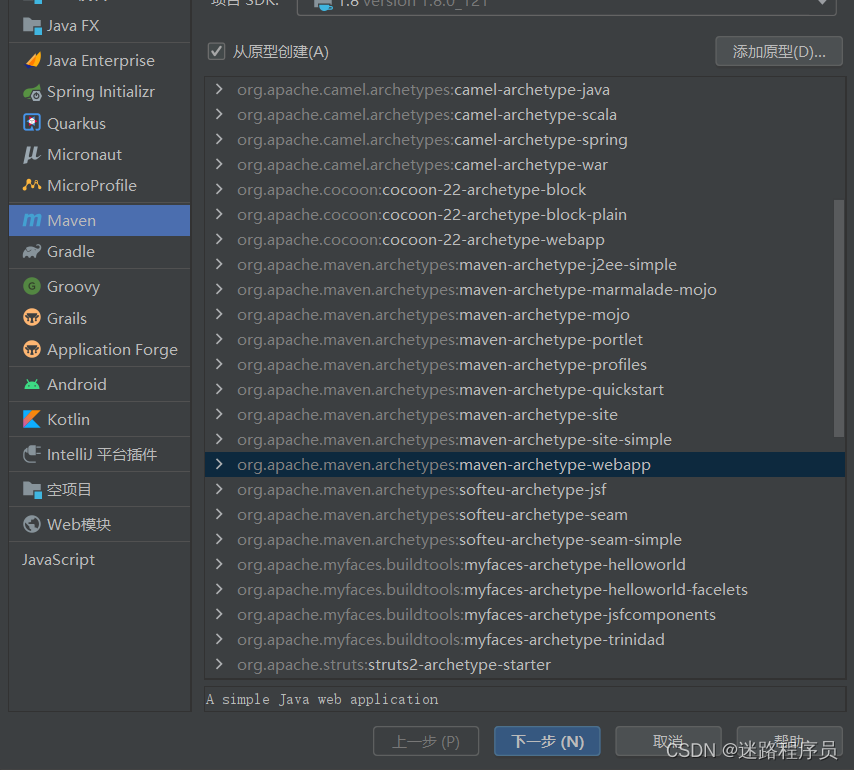This screenshot has width=854, height=770.
Task: Click the 帮助 help button
Action: pyautogui.click(x=789, y=741)
